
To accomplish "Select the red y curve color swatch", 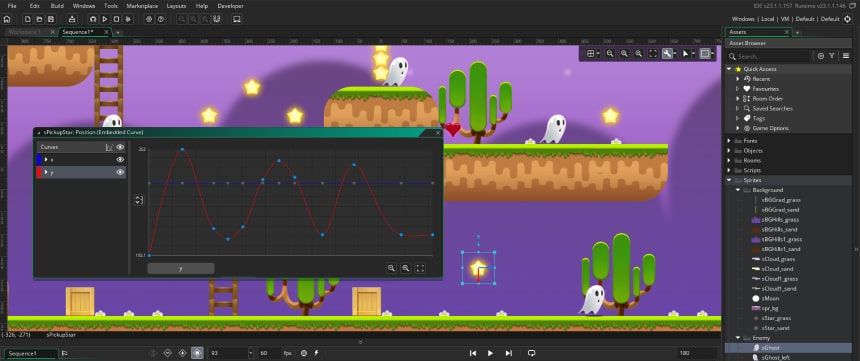I will click(39, 172).
